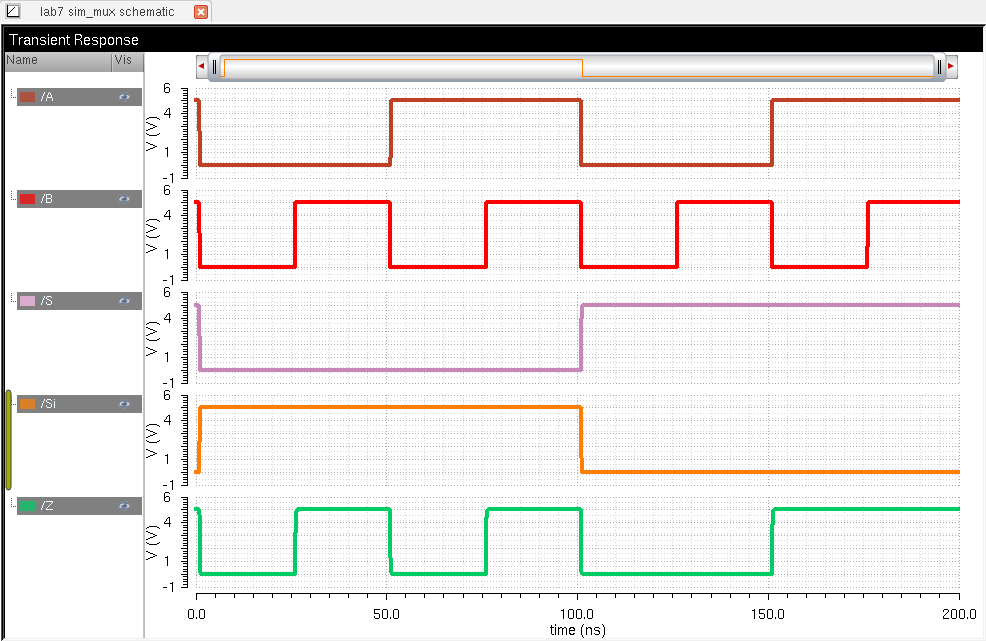Expand the /B signal tree node

[x=12, y=198]
